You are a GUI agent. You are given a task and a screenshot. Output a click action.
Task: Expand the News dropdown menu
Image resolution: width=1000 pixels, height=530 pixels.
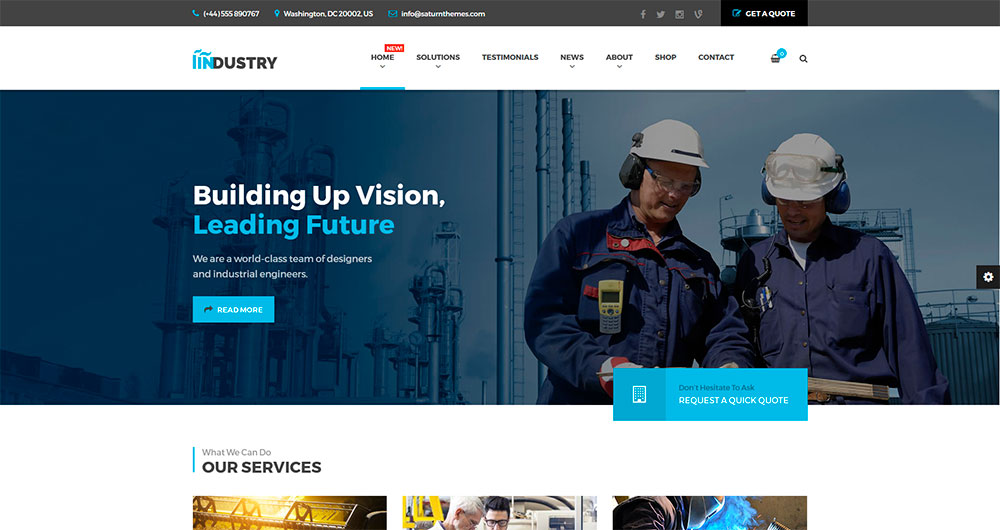(572, 61)
